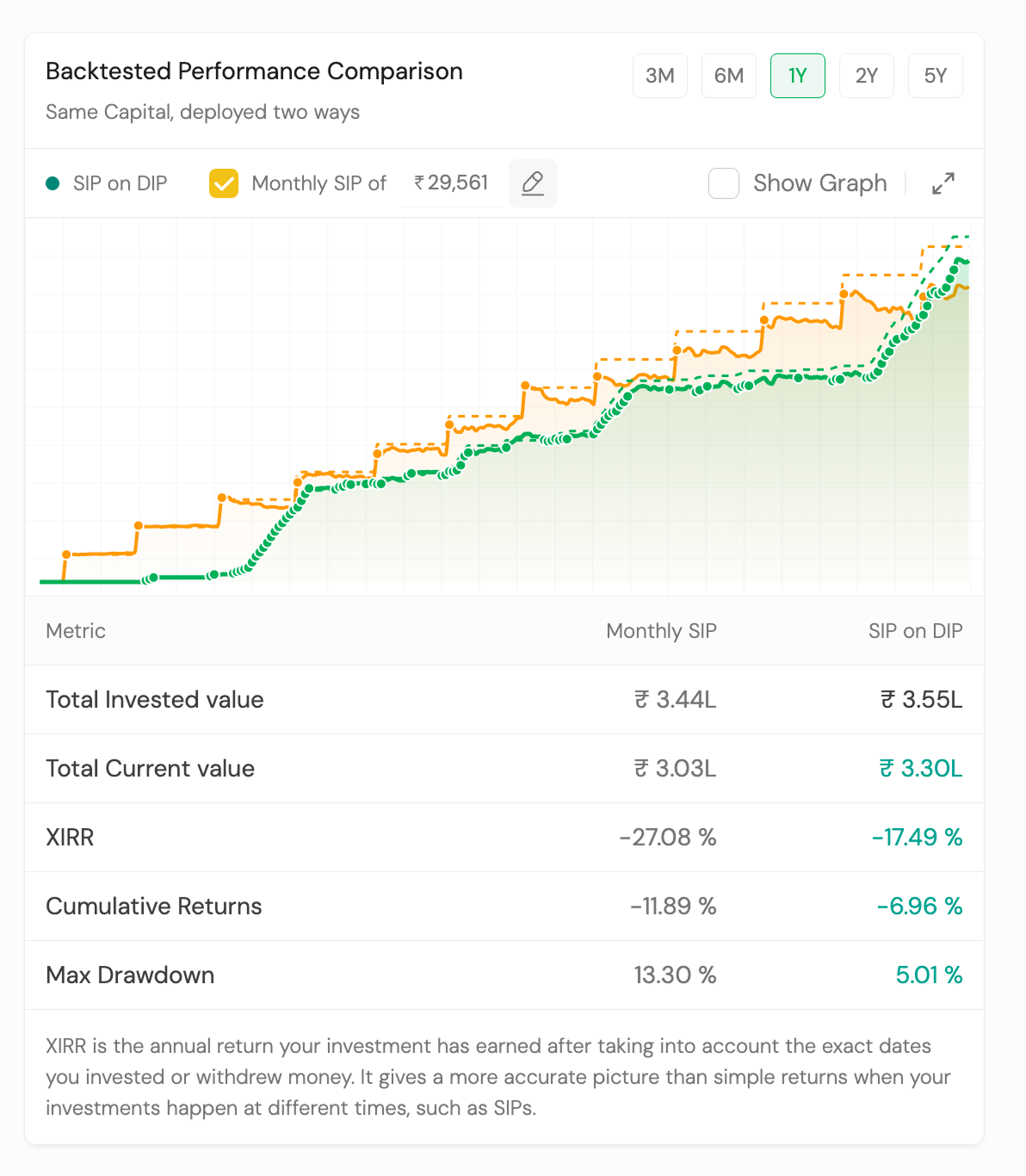Image resolution: width=1026 pixels, height=1176 pixels.
Task: Click the XIRR explanation paragraph
Action: coord(498,1077)
